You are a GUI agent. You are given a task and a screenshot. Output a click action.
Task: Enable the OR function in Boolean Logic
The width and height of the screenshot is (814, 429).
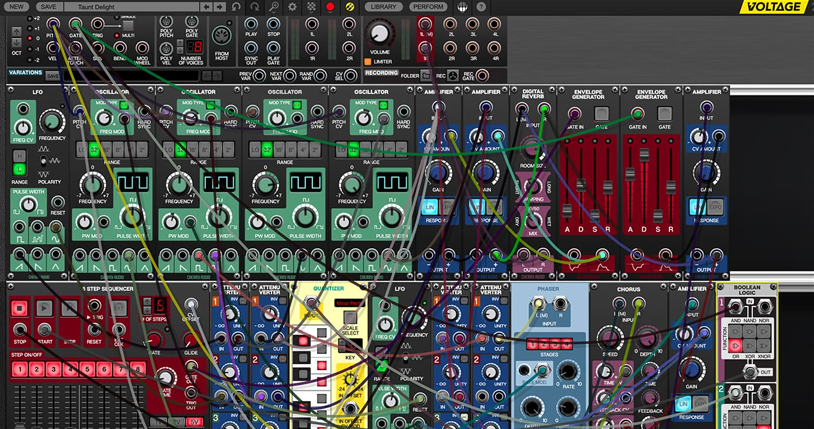(734, 346)
